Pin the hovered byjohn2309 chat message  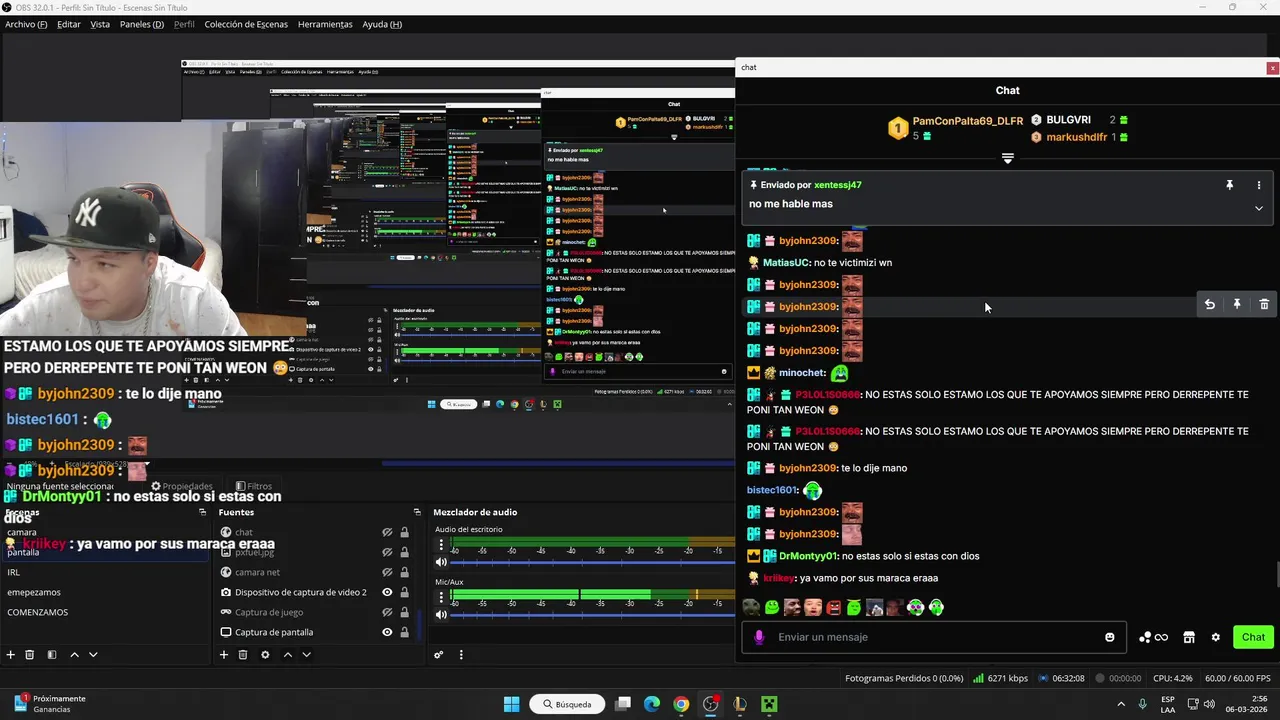tap(1237, 304)
